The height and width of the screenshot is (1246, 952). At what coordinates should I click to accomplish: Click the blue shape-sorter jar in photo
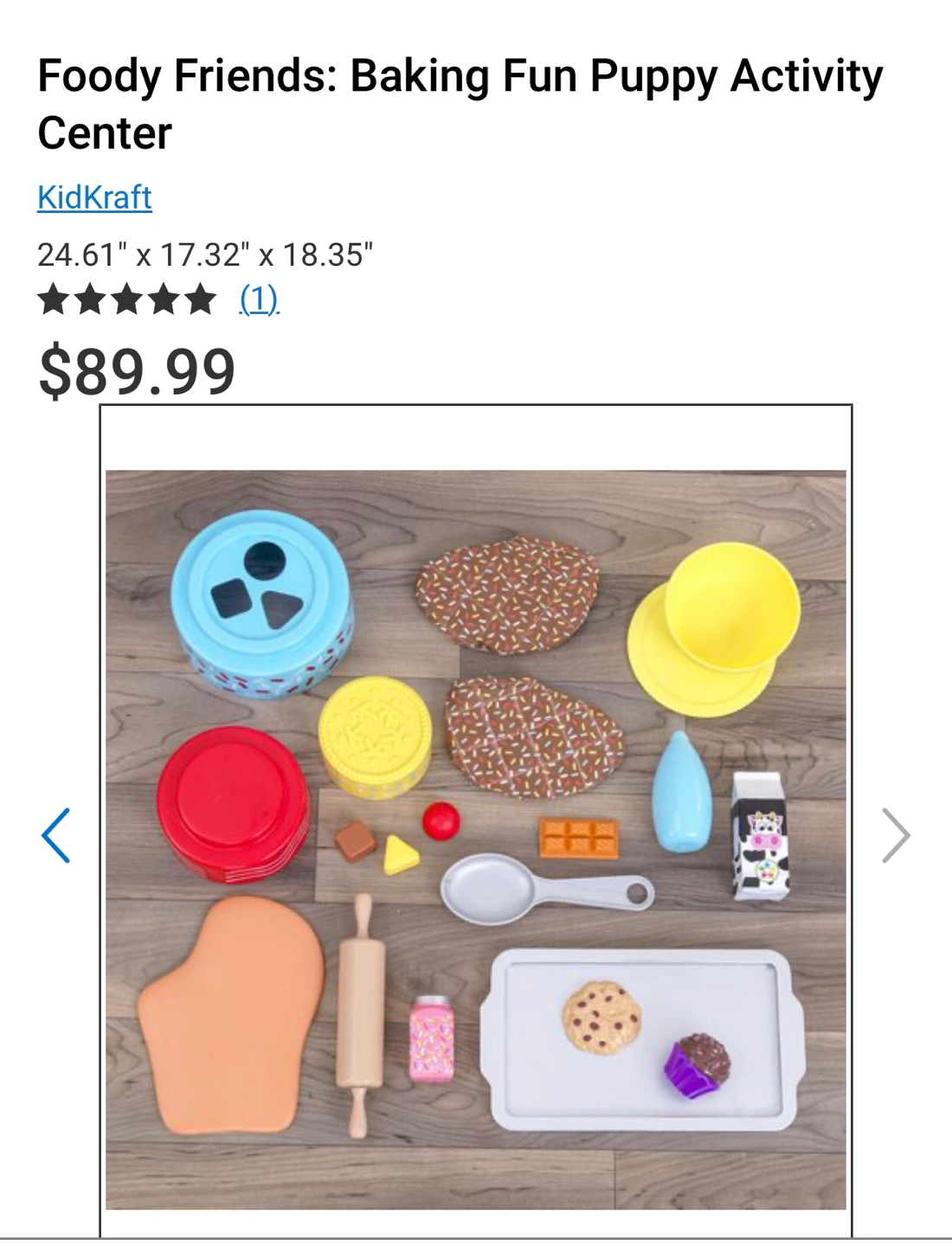click(262, 603)
